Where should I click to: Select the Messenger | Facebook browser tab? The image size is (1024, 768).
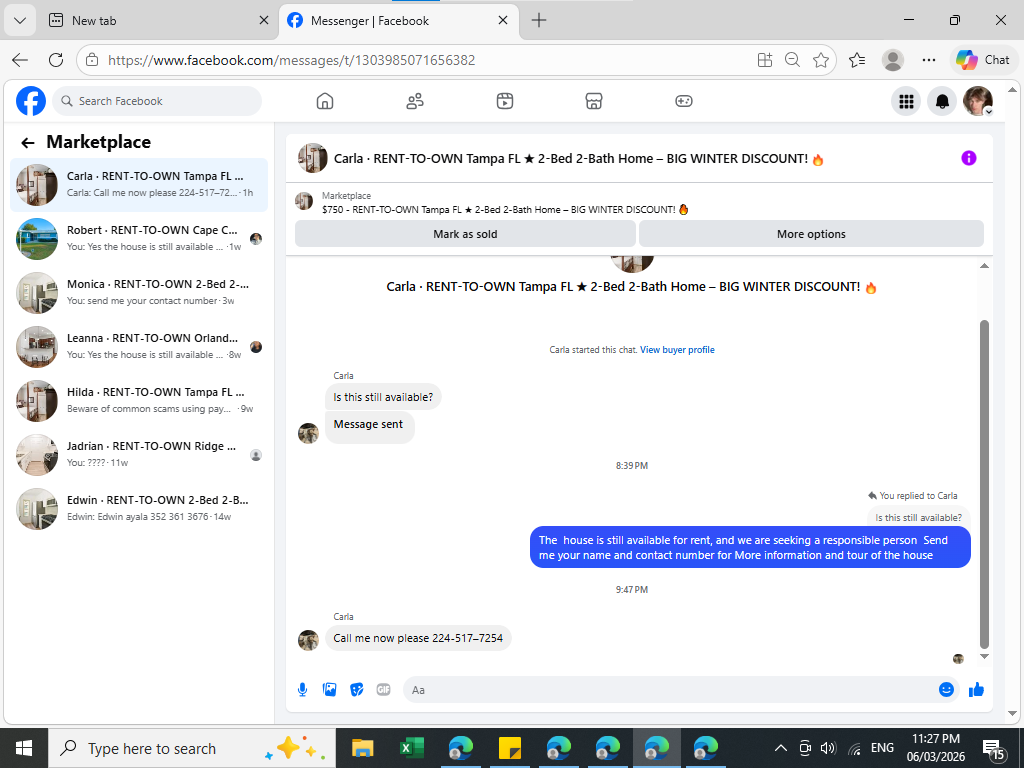pos(399,20)
